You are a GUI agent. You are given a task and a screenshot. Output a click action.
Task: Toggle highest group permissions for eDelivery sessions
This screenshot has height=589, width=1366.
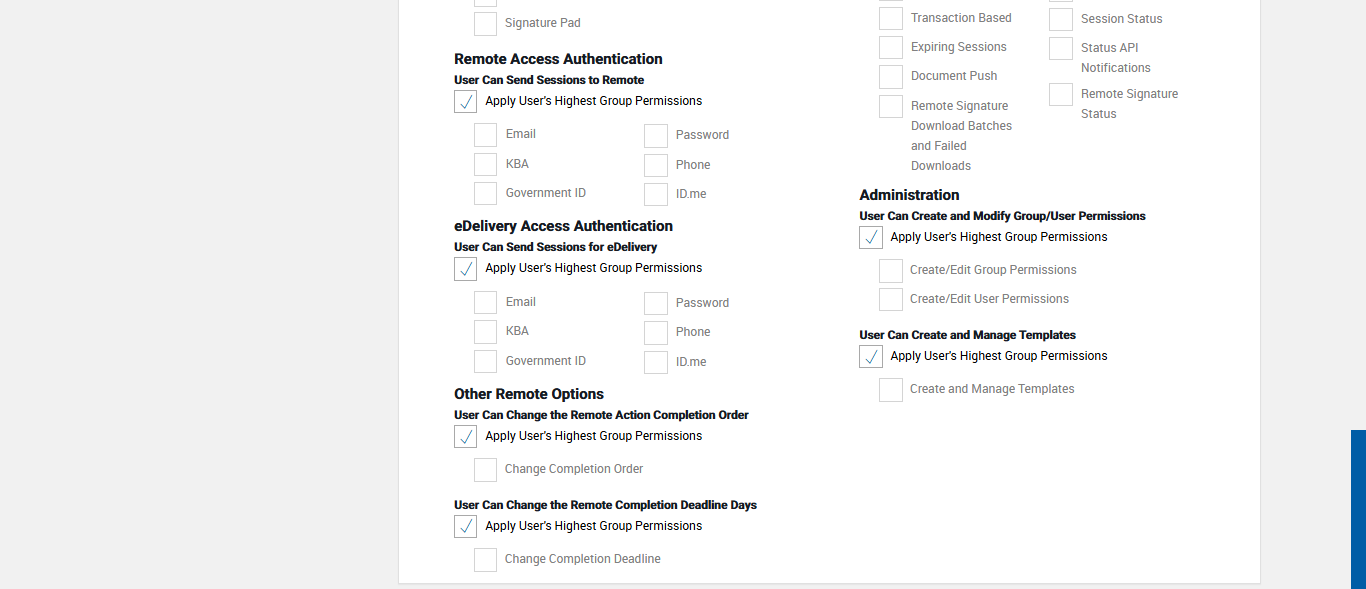[465, 269]
